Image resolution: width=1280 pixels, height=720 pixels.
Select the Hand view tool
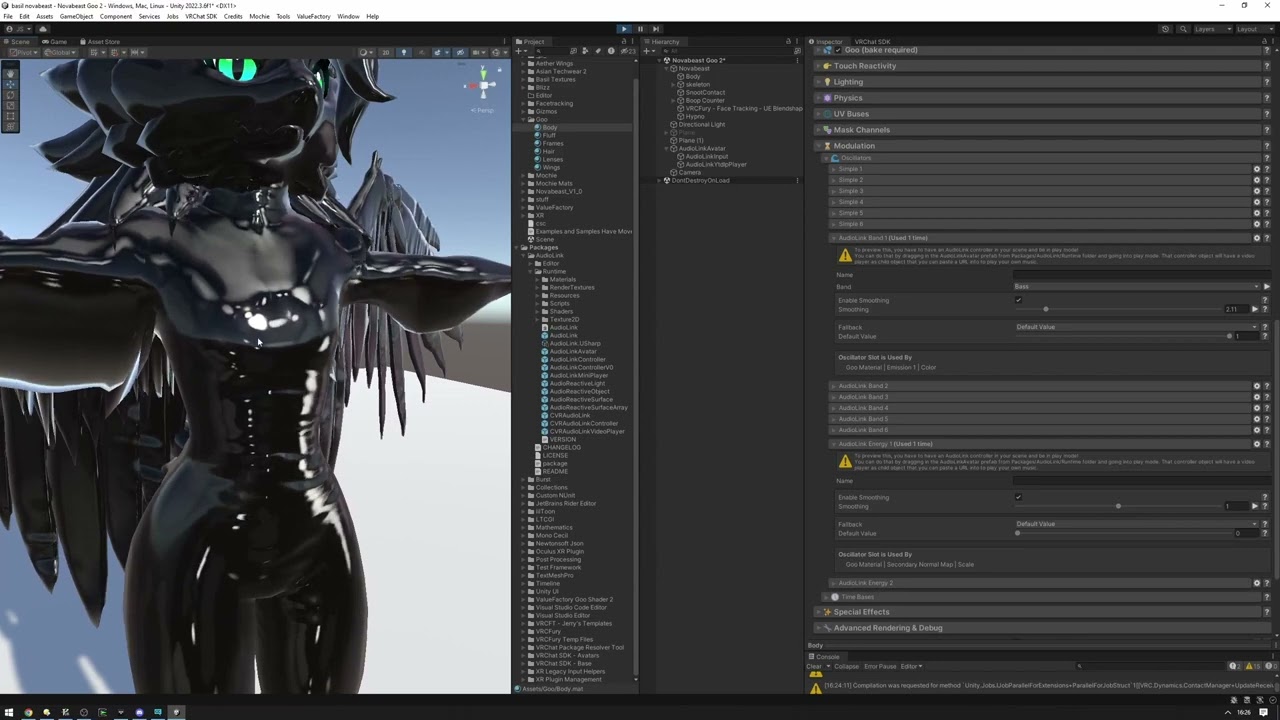10,73
